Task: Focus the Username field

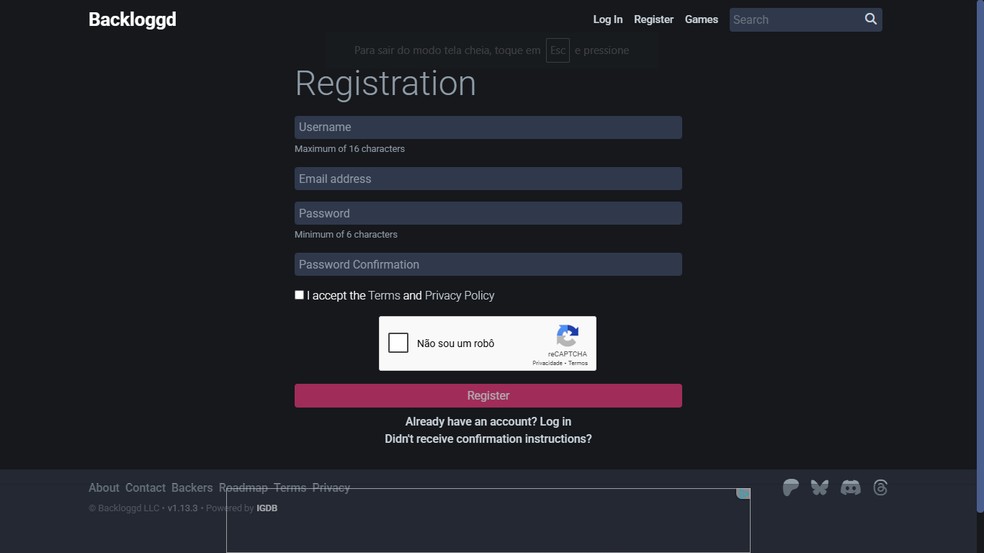Action: point(488,127)
